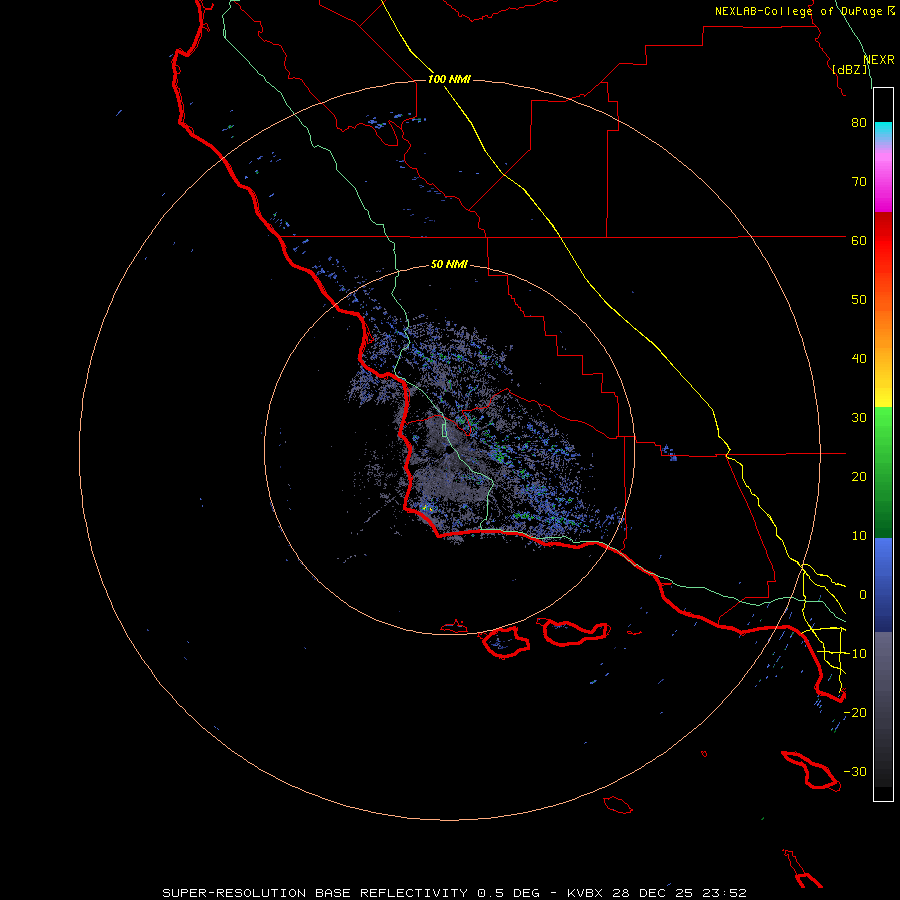Image resolution: width=900 pixels, height=900 pixels.
Task: Click the 30 value on dBZ scale
Action: [859, 418]
